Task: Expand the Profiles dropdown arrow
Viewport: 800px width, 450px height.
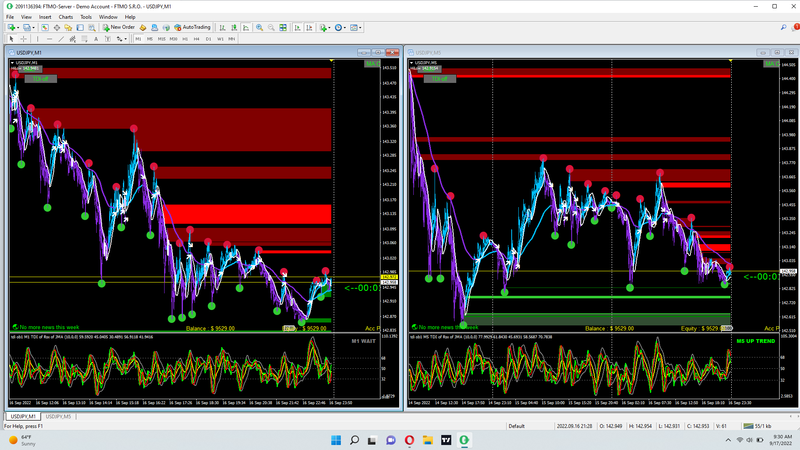Action: click(x=34, y=28)
